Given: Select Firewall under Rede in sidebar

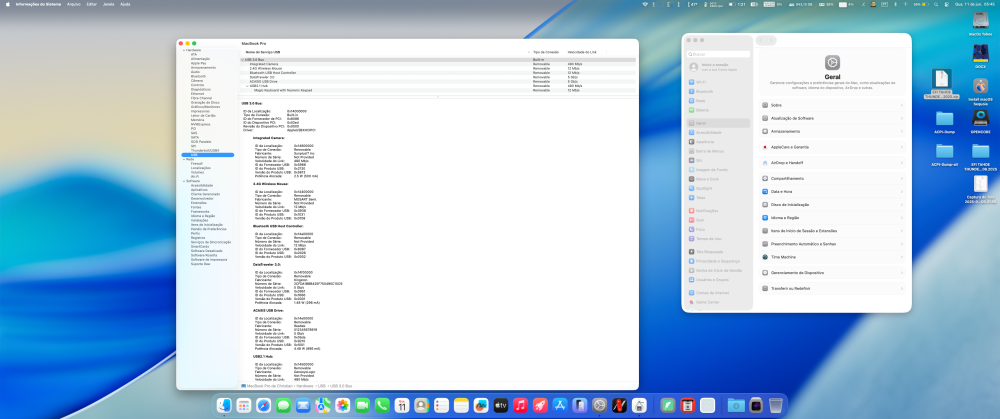Looking at the screenshot, I should click(x=196, y=163).
